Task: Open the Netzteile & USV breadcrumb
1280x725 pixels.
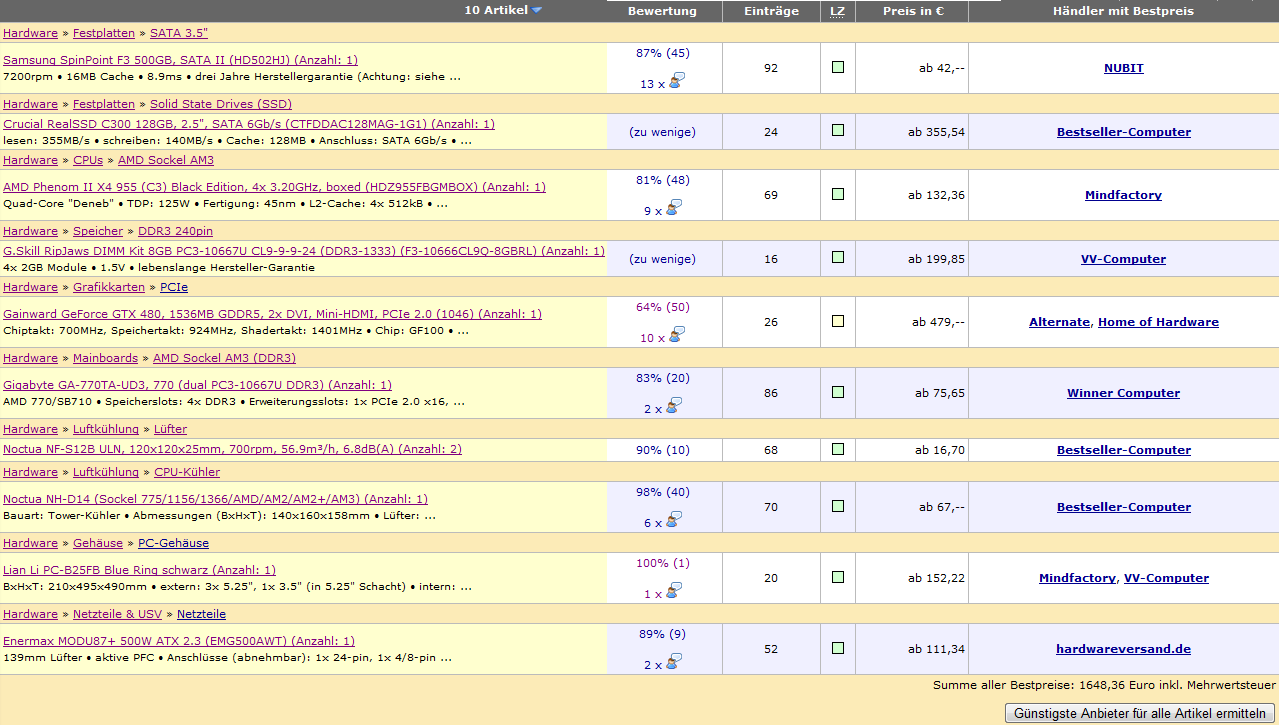Action: click(x=117, y=614)
